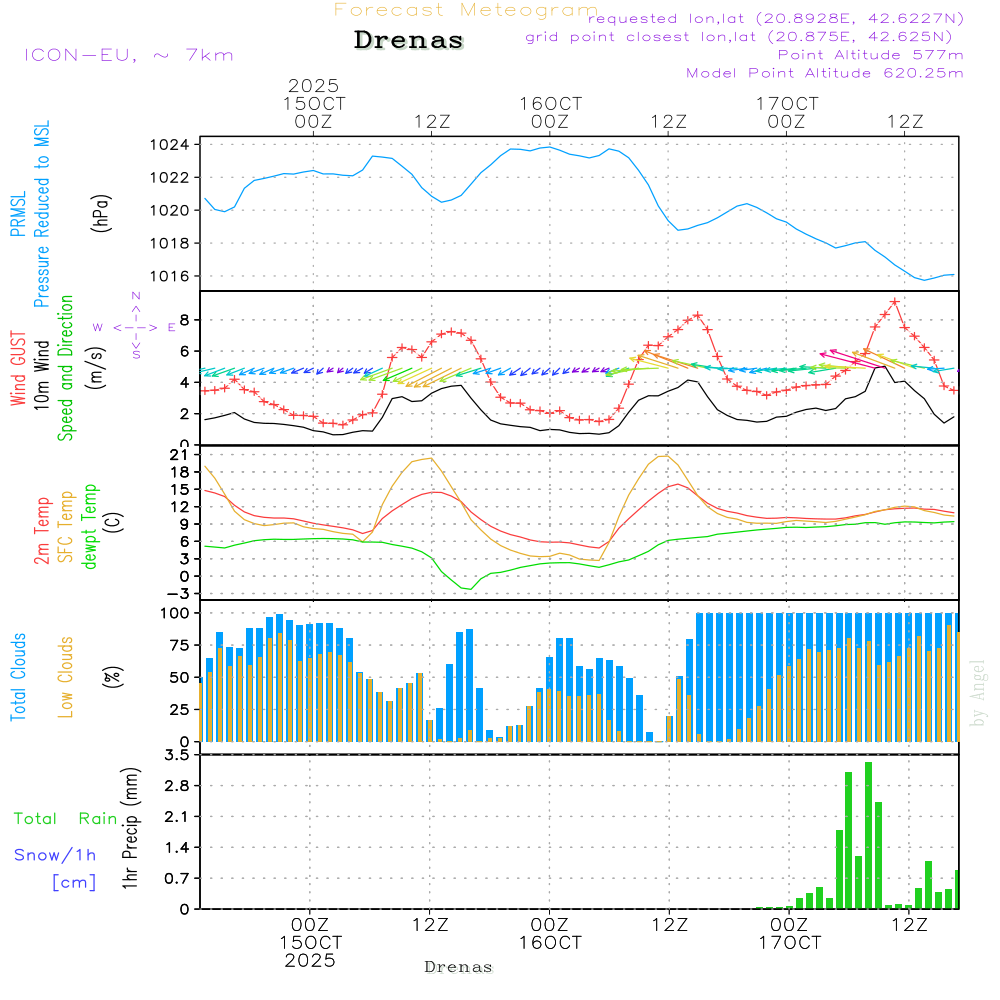Click the Model Point Altitude 620.25m text
The height and width of the screenshot is (1000, 1000).
[x=825, y=73]
